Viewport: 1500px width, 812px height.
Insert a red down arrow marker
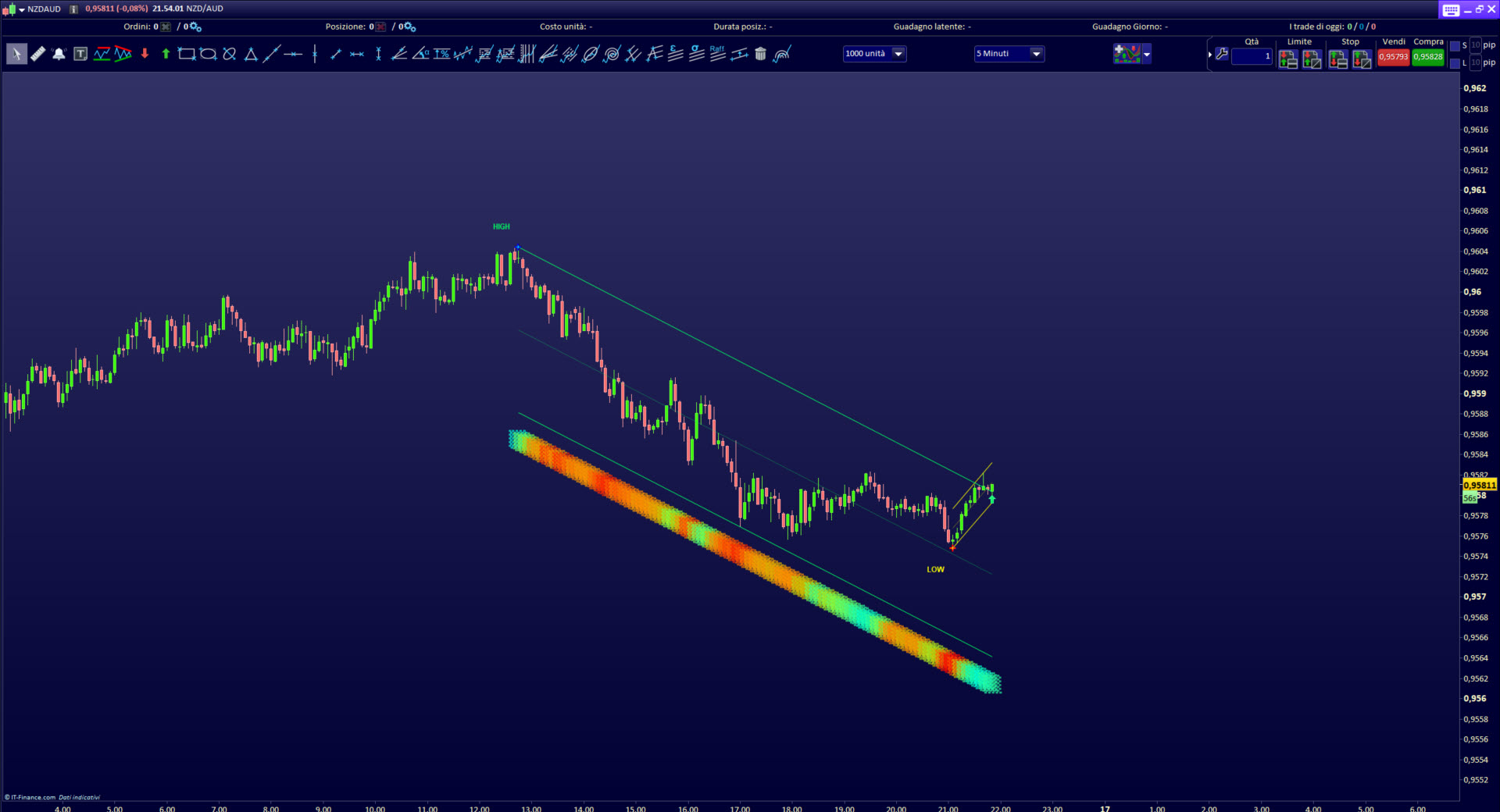point(145,54)
